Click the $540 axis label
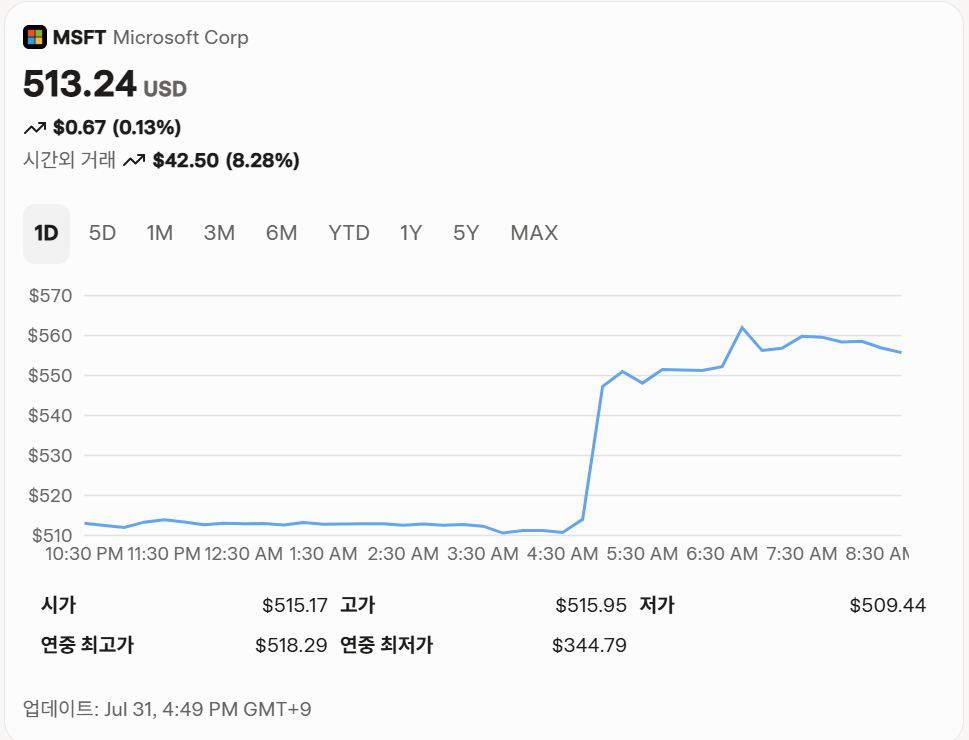969x740 pixels. pos(51,415)
